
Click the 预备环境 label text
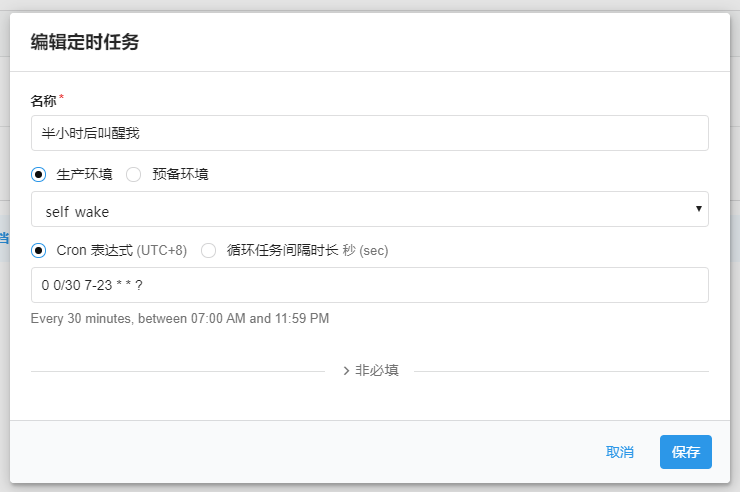click(180, 174)
